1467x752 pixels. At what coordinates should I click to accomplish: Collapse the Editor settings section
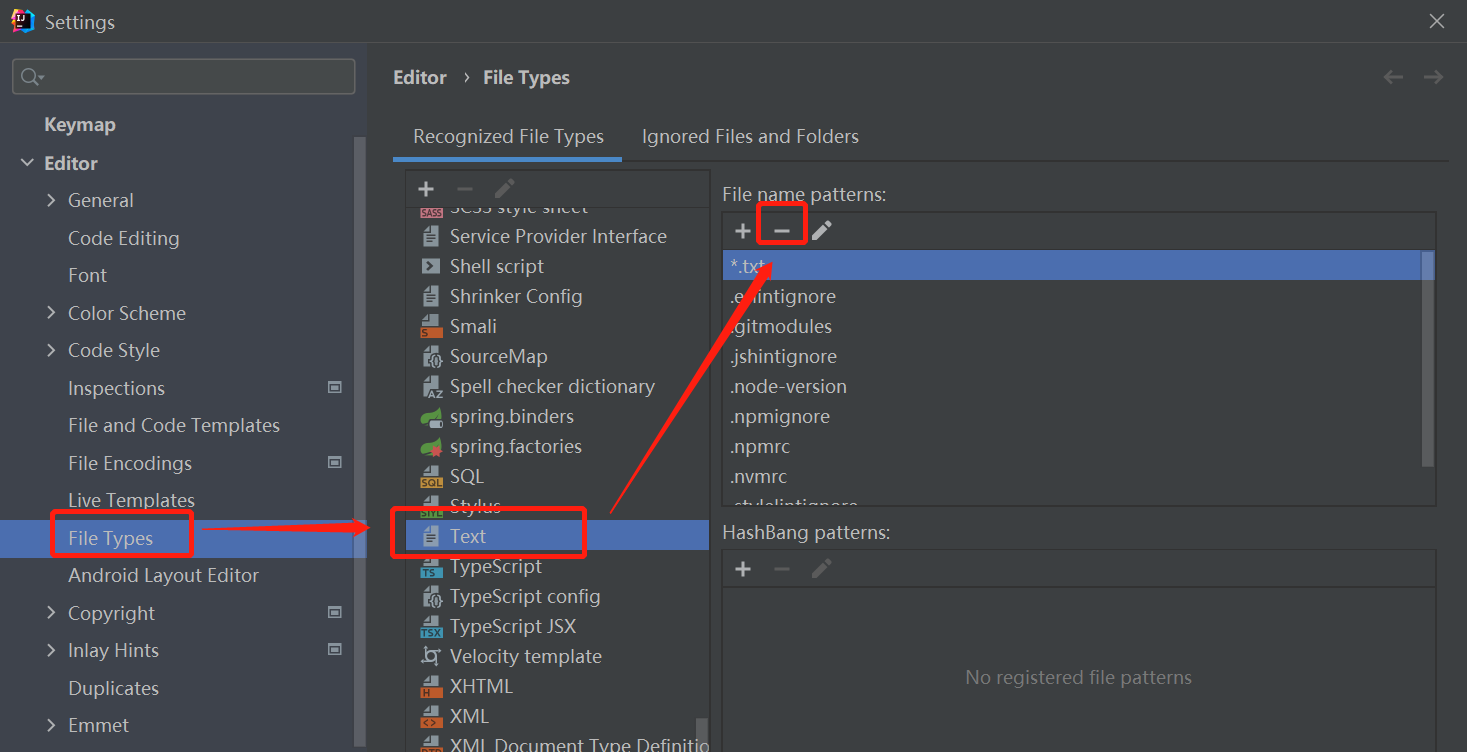click(x=27, y=163)
